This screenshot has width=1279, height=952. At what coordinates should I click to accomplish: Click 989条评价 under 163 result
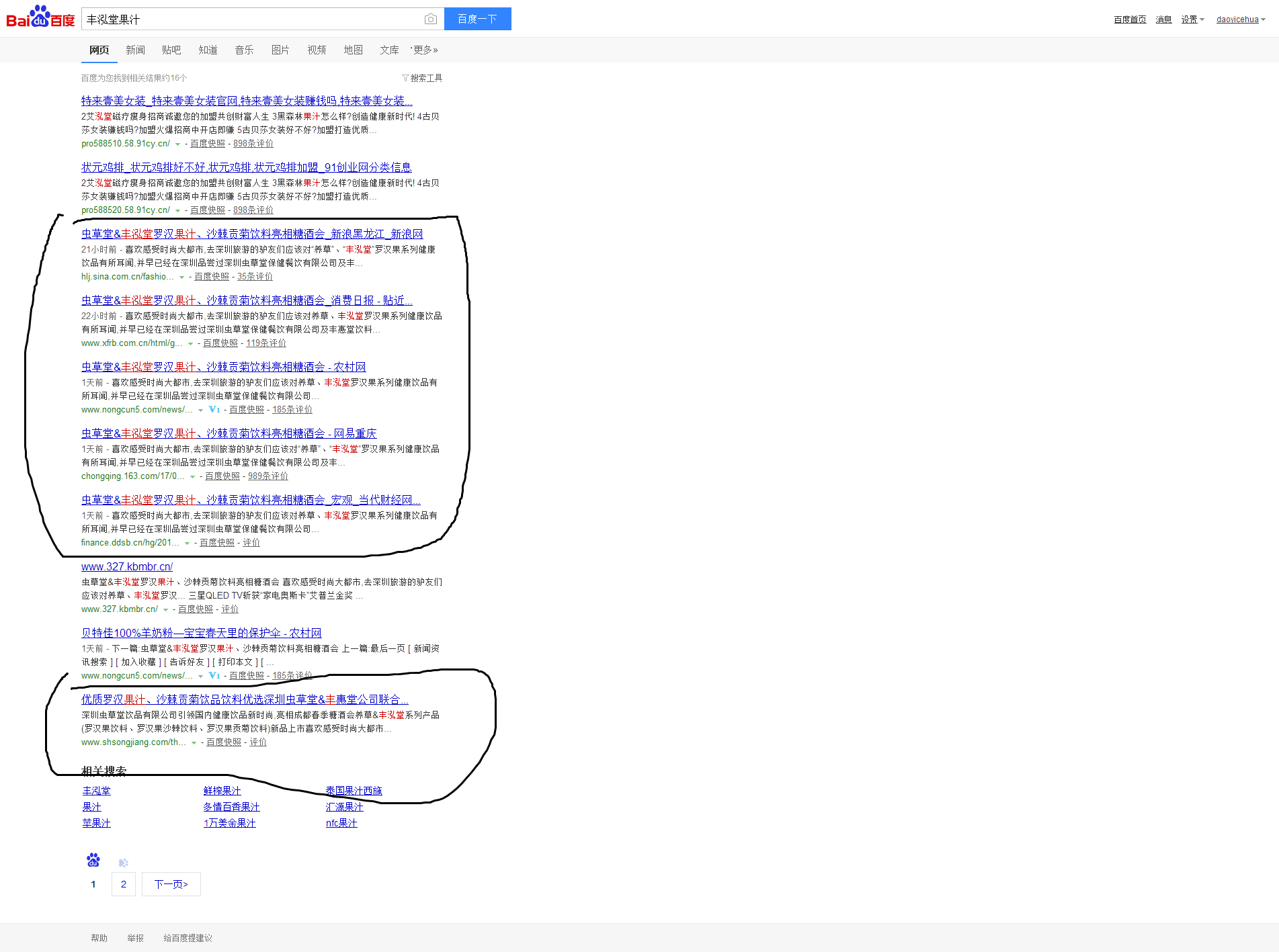tap(268, 476)
